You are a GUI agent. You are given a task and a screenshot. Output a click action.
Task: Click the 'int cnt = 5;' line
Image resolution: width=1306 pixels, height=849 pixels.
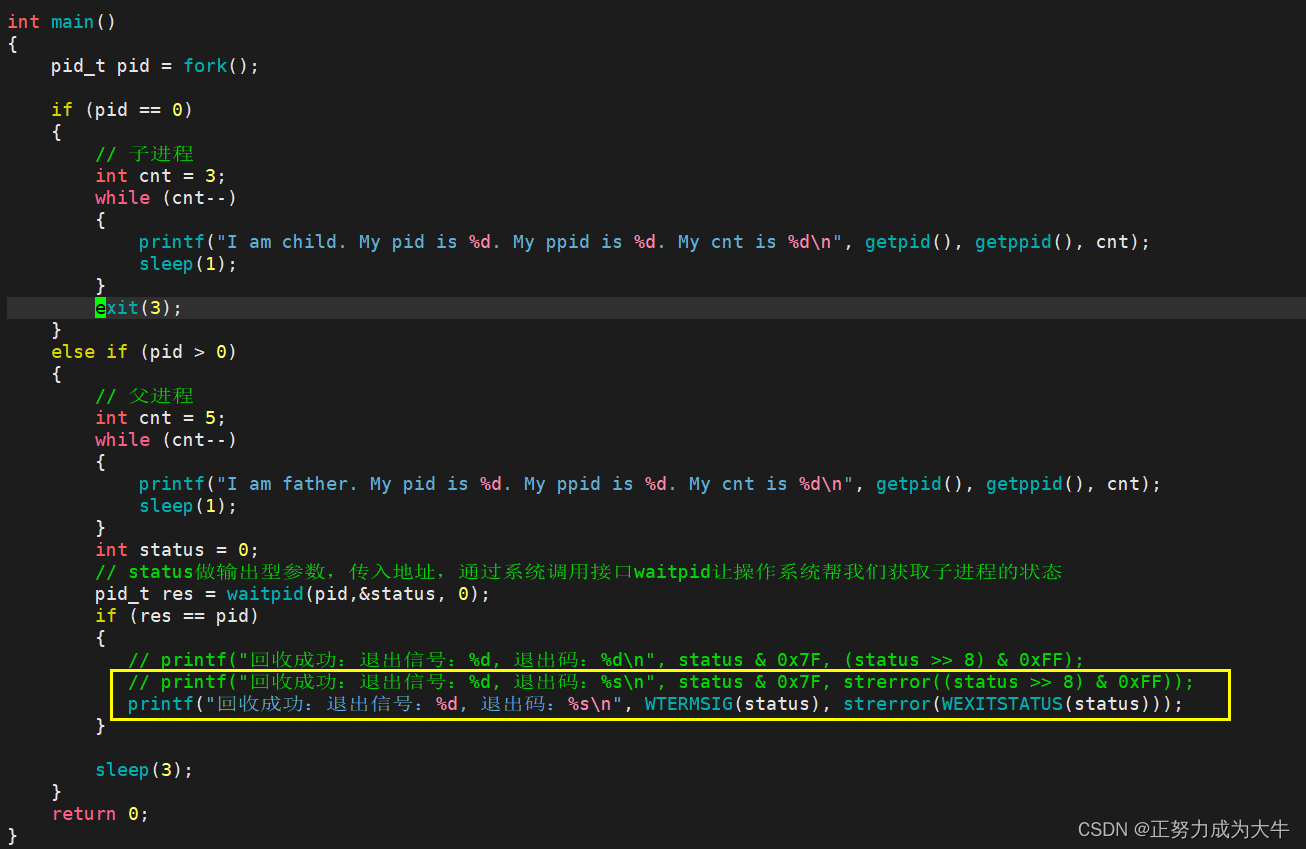click(161, 417)
